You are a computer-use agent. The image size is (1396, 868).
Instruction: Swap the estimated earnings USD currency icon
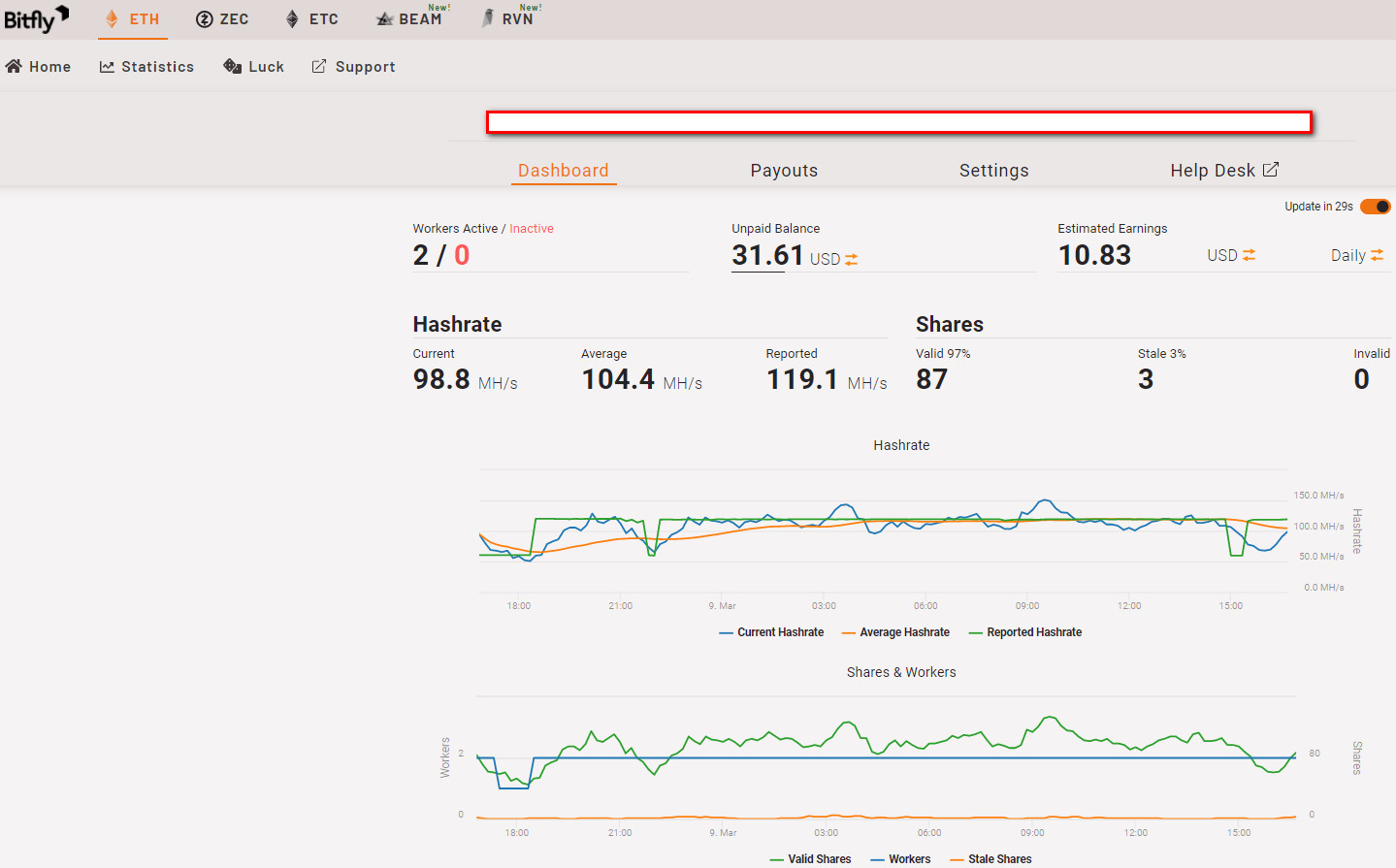click(x=1250, y=255)
